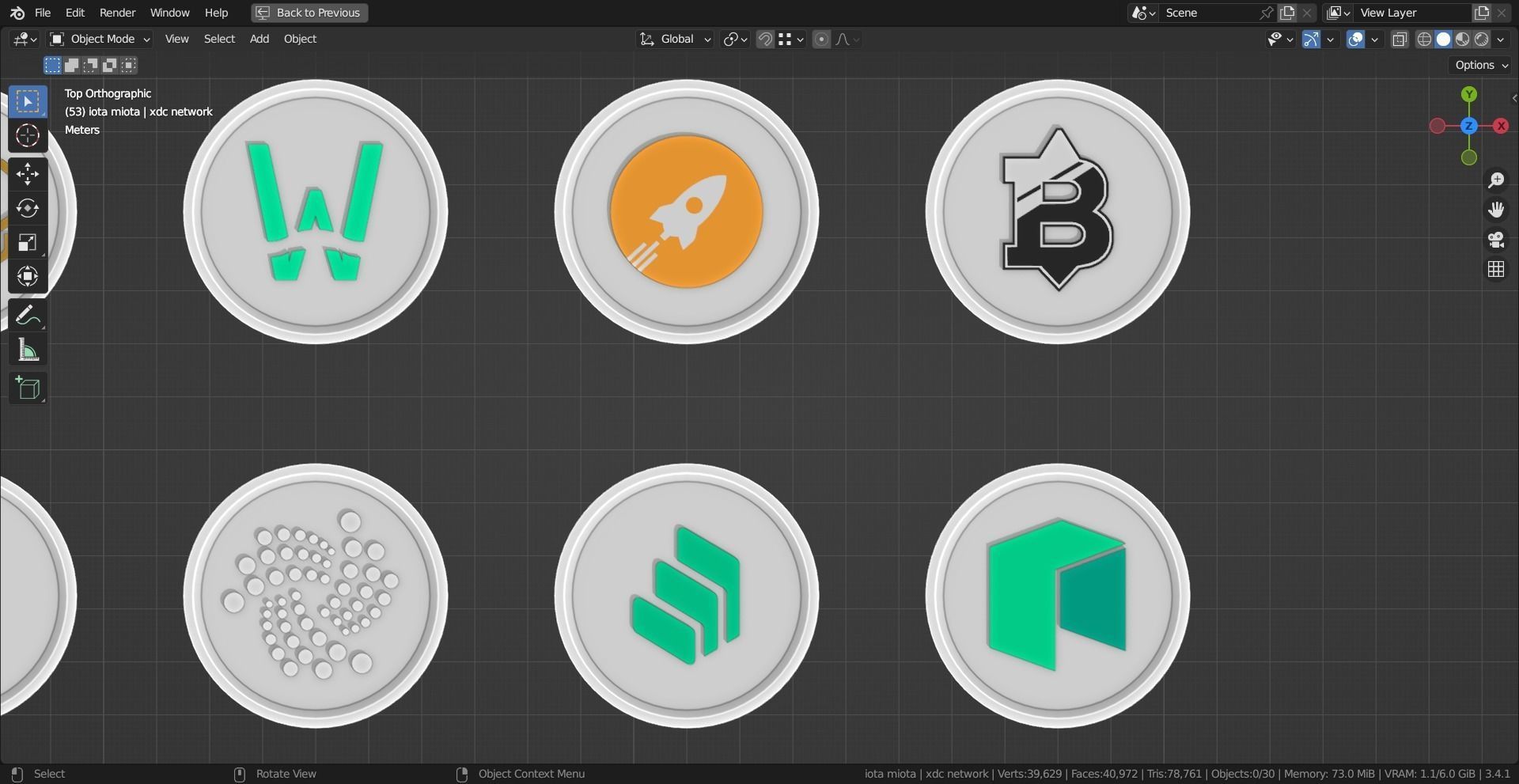The height and width of the screenshot is (784, 1519).
Task: Open the Render menu
Action: pyautogui.click(x=117, y=13)
